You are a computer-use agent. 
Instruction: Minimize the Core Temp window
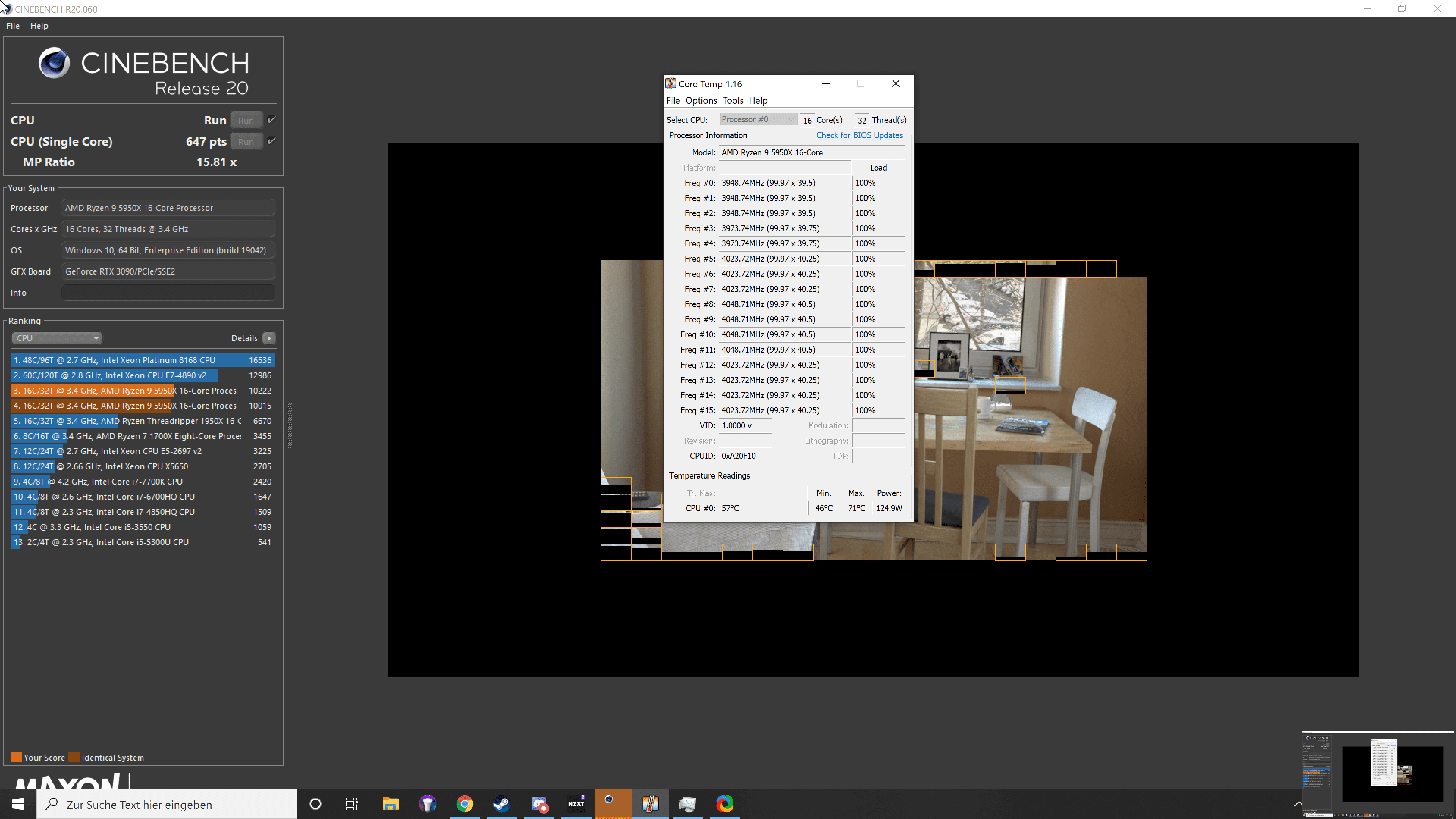pos(826,84)
